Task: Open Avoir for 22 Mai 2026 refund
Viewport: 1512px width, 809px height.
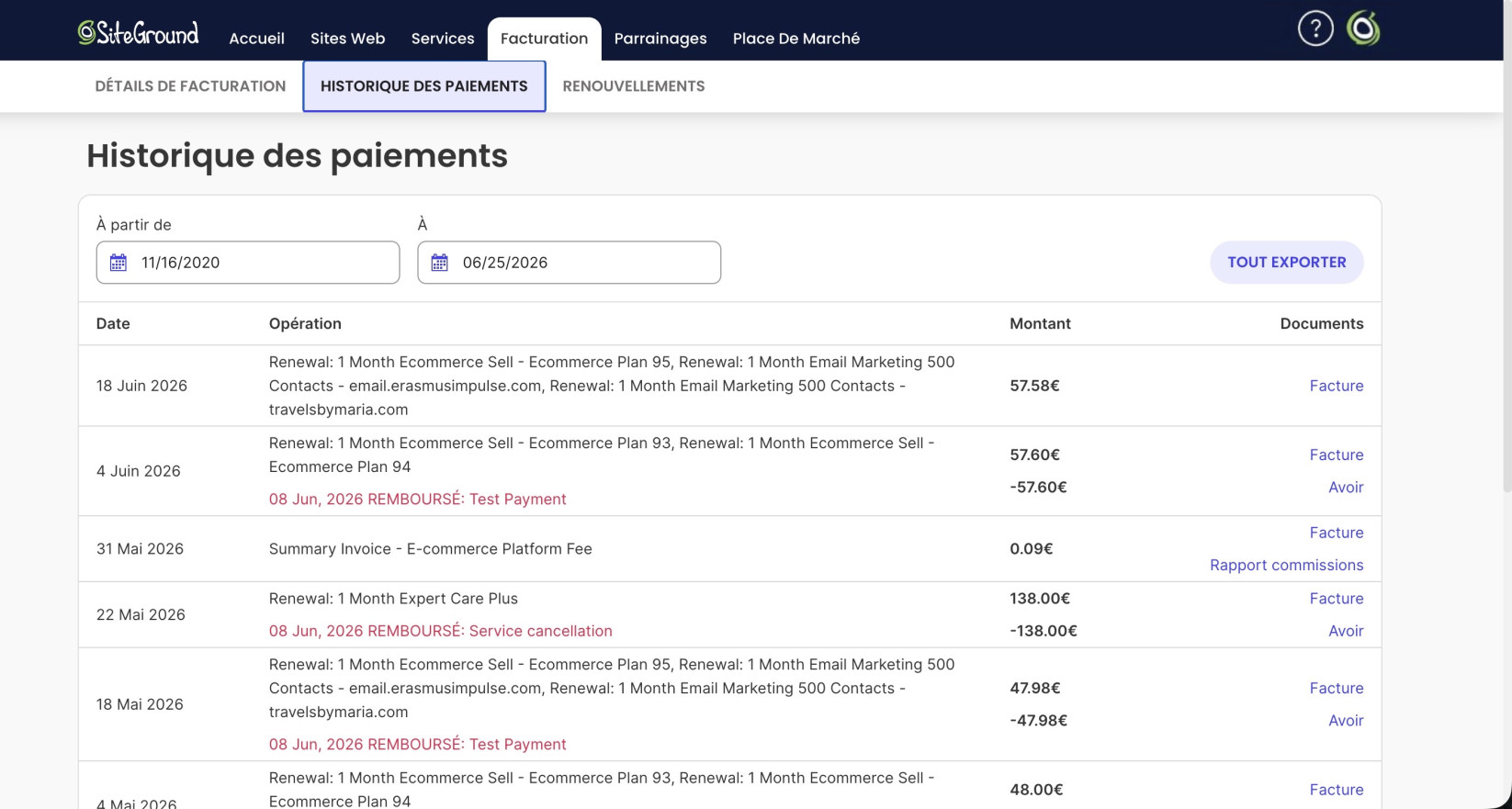Action: click(x=1346, y=631)
